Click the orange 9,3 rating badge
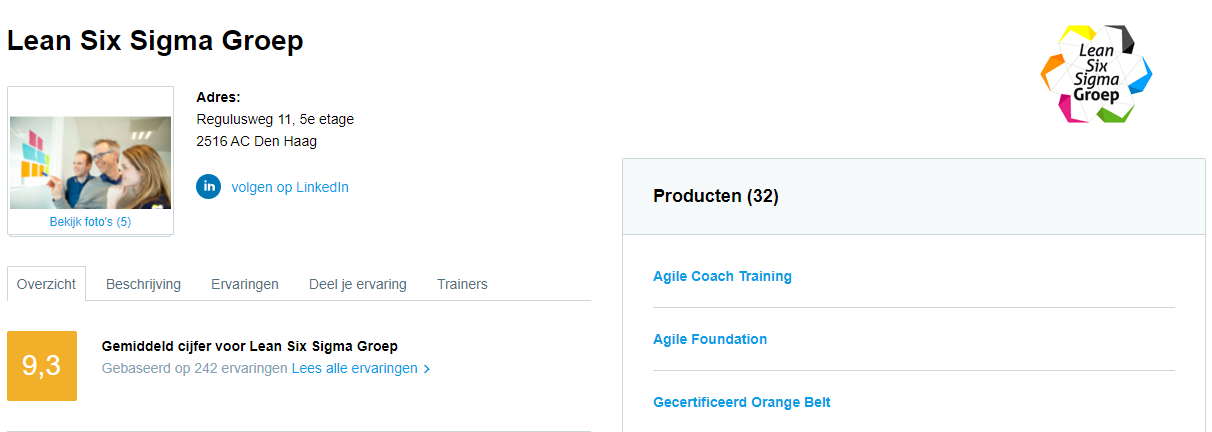Viewport: 1212px width, 432px height. click(x=42, y=366)
